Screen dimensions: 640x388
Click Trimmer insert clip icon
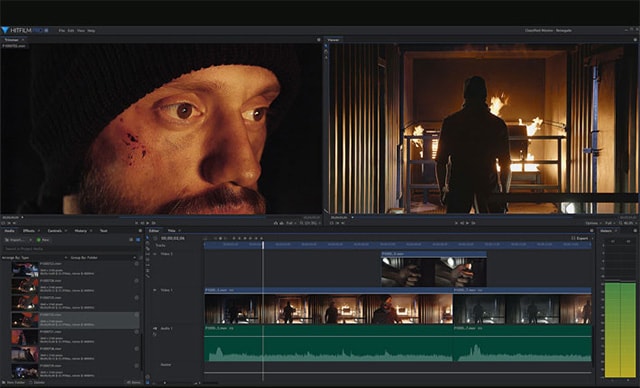coord(276,223)
